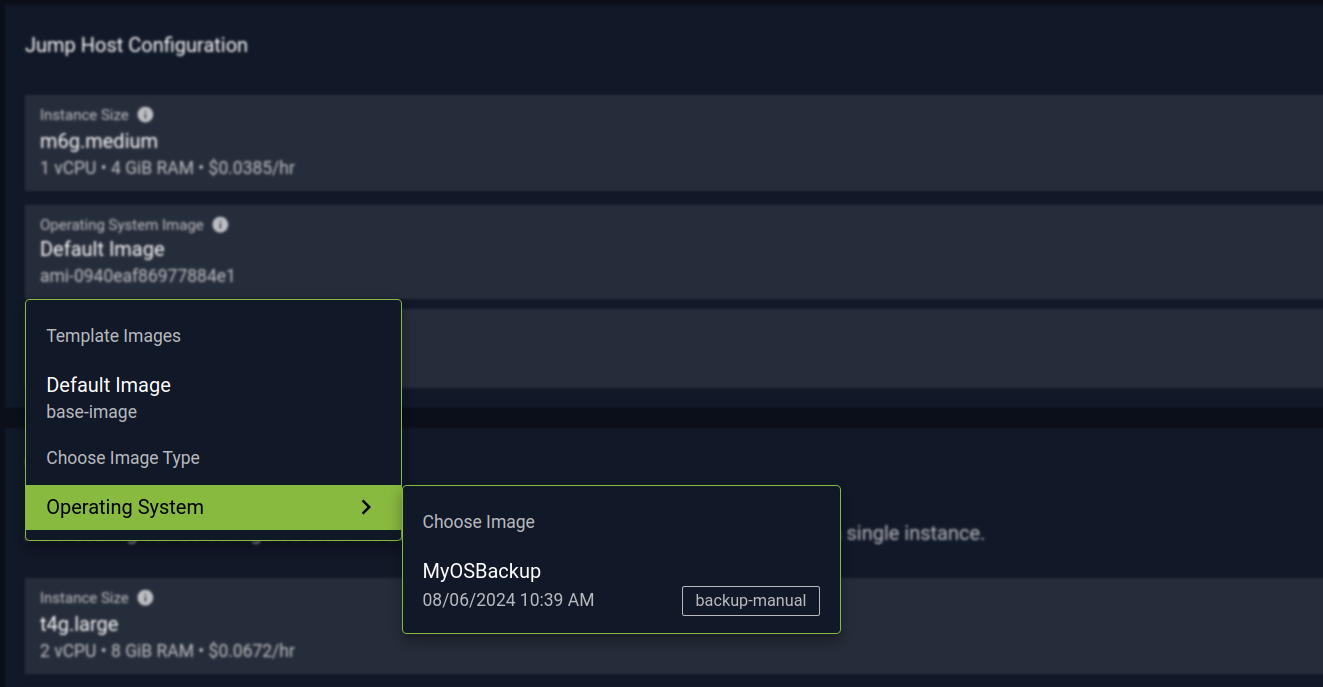The height and width of the screenshot is (687, 1323).
Task: Choose the Default Image template entry
Action: tap(213, 397)
